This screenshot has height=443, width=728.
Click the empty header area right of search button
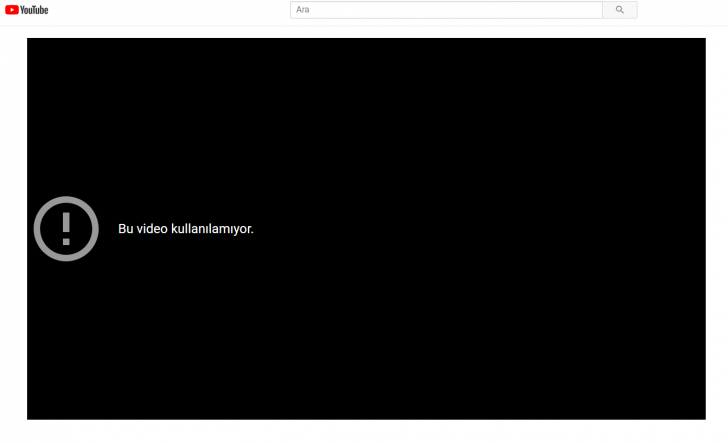(x=680, y=10)
